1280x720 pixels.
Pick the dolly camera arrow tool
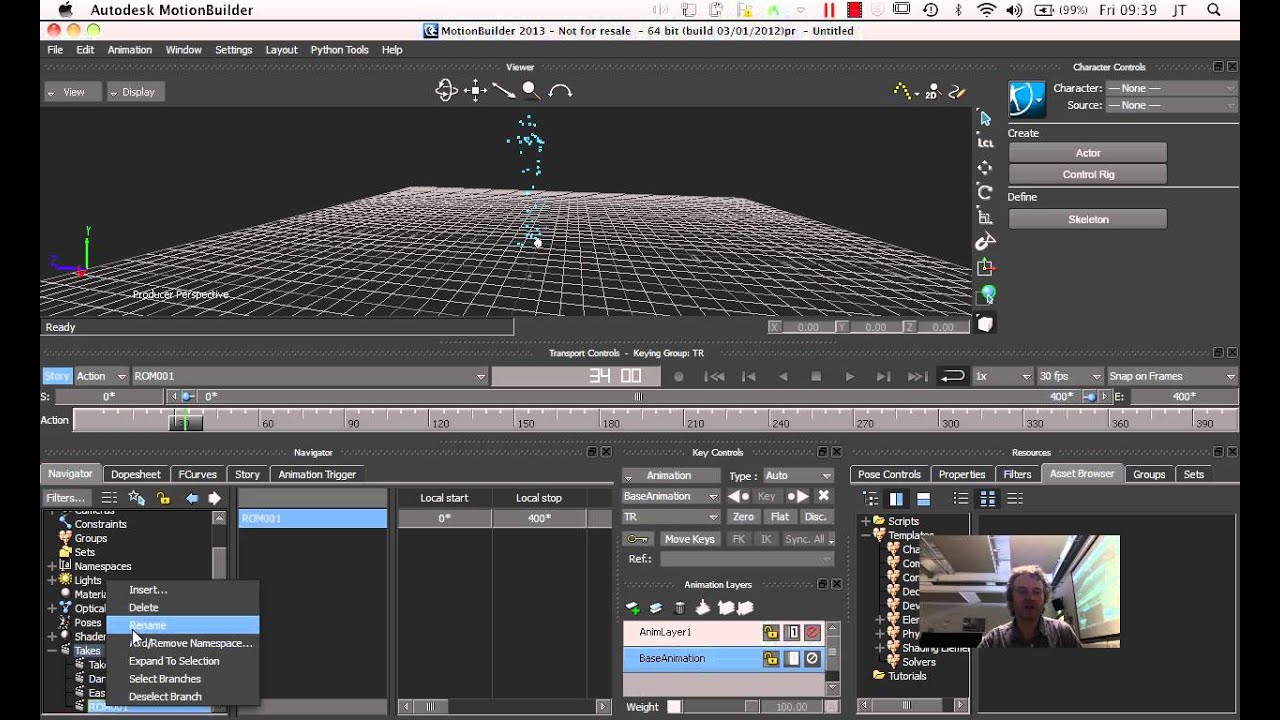tap(503, 91)
